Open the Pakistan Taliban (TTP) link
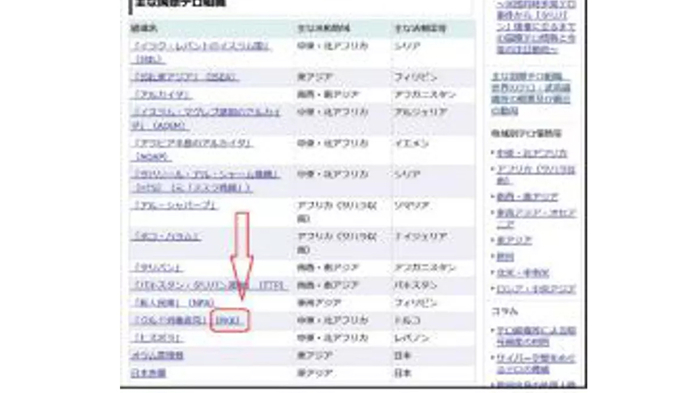Screen dimensions: 700x393 [209, 285]
